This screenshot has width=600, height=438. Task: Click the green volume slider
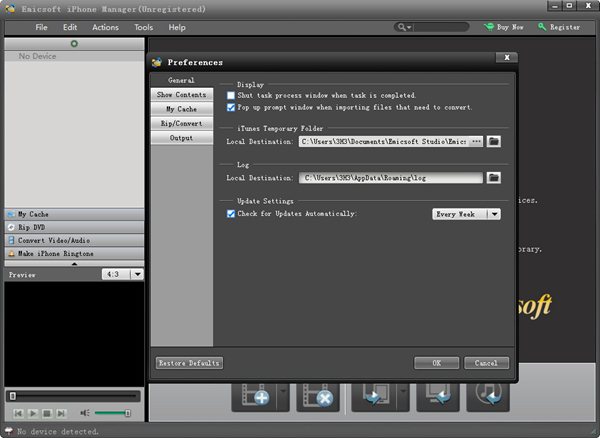point(112,413)
